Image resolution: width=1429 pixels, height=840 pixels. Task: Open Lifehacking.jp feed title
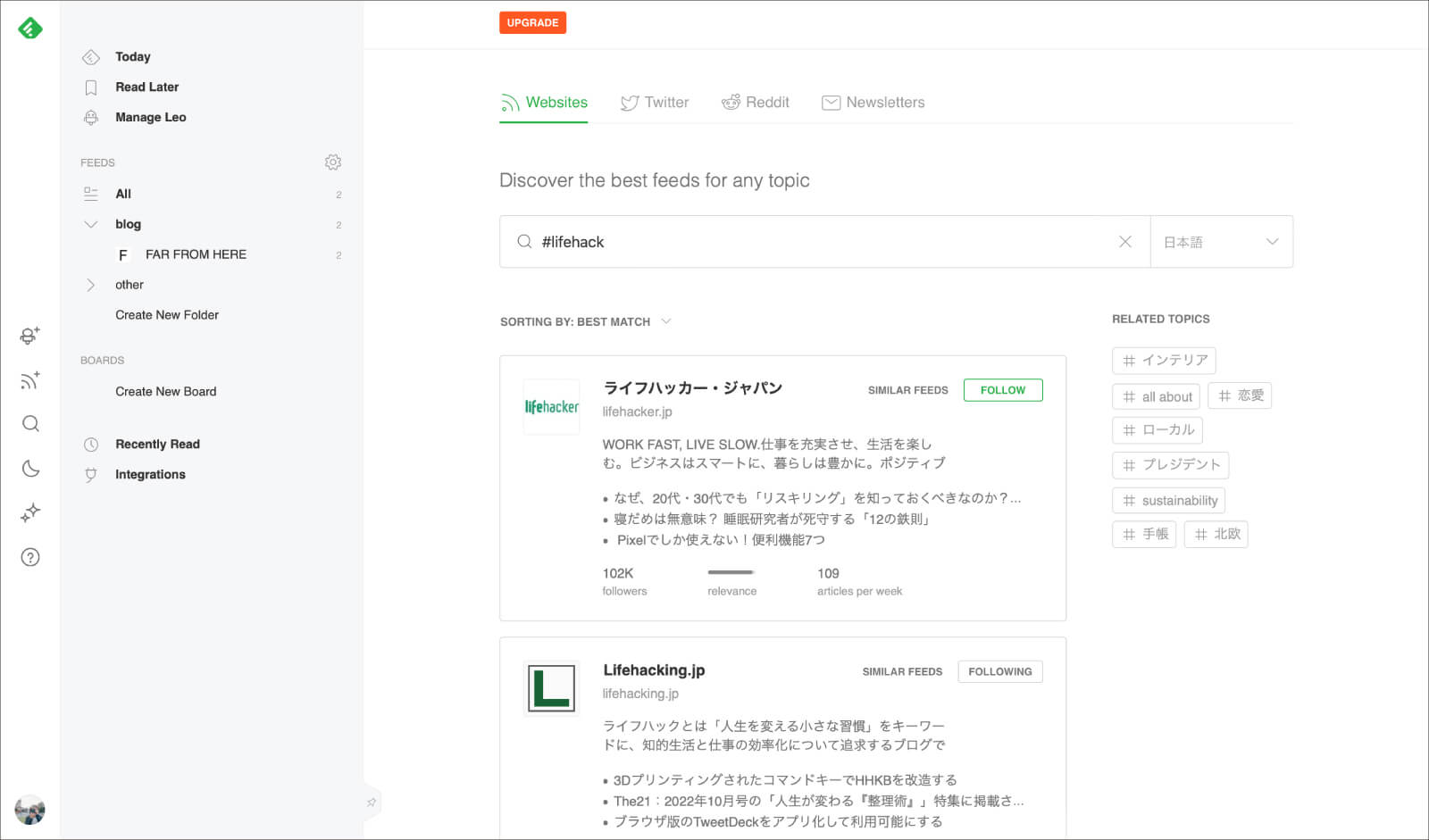coord(654,670)
